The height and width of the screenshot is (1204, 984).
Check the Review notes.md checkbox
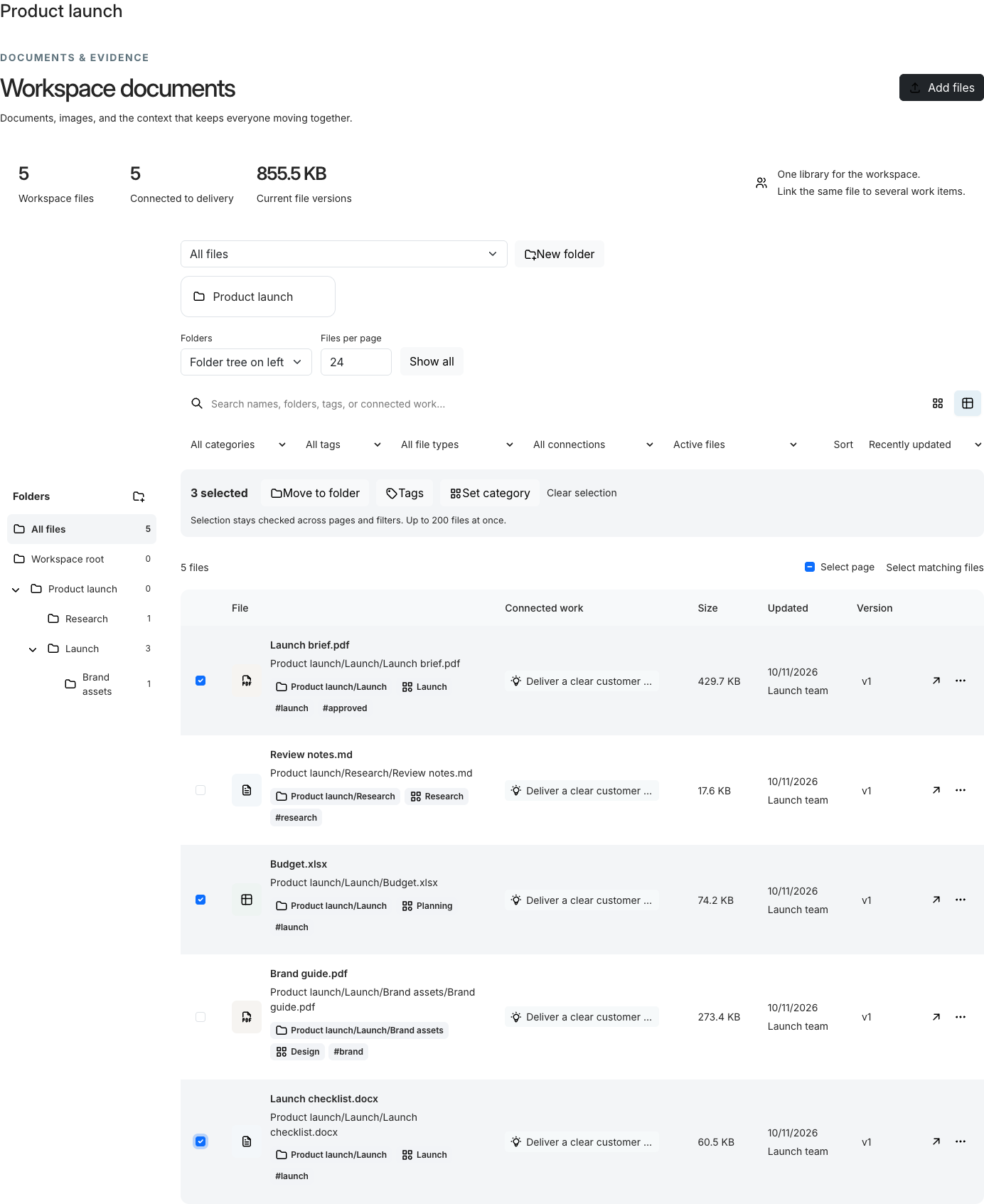coord(200,790)
